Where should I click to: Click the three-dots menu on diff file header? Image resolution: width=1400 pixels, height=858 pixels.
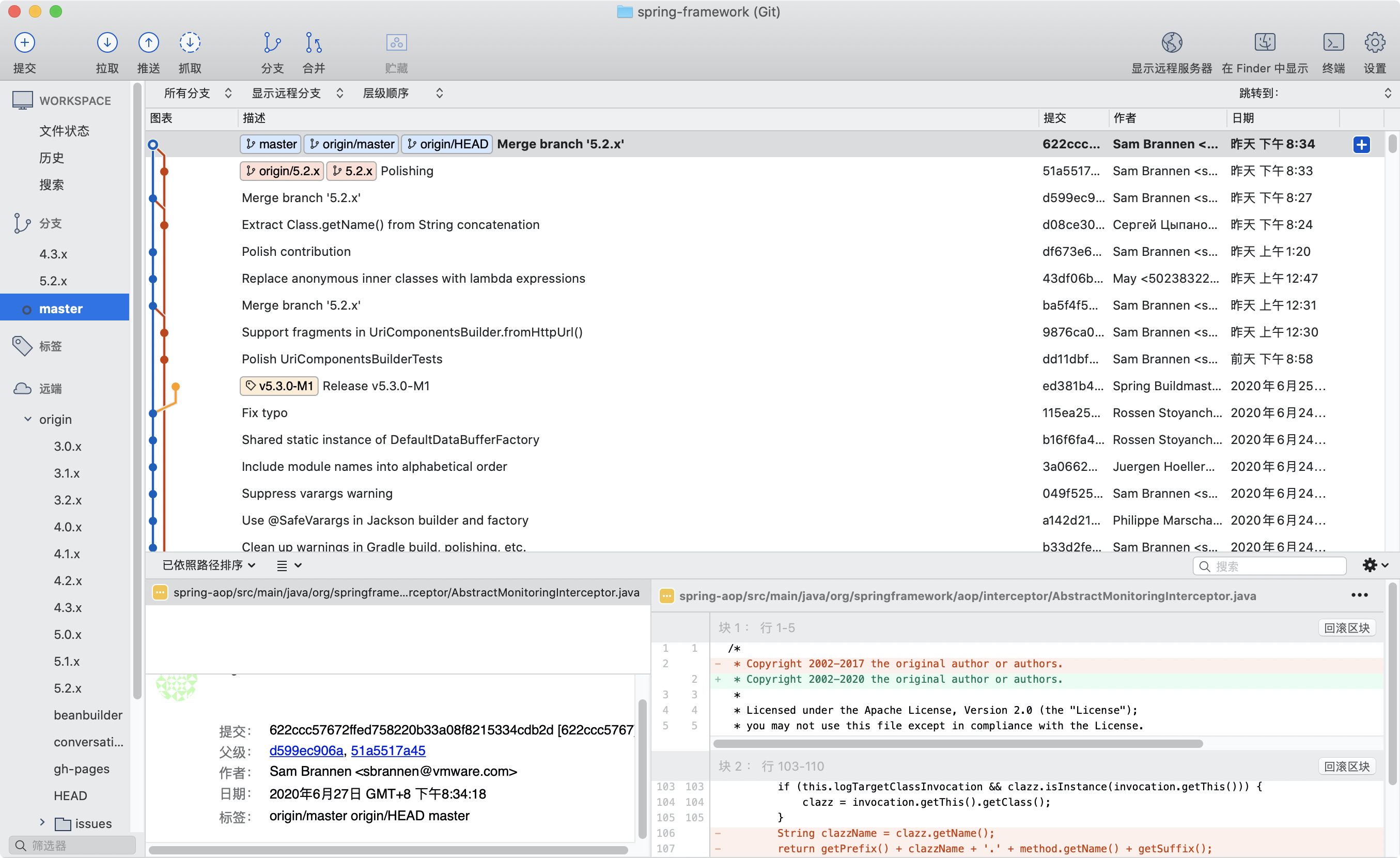(1359, 595)
